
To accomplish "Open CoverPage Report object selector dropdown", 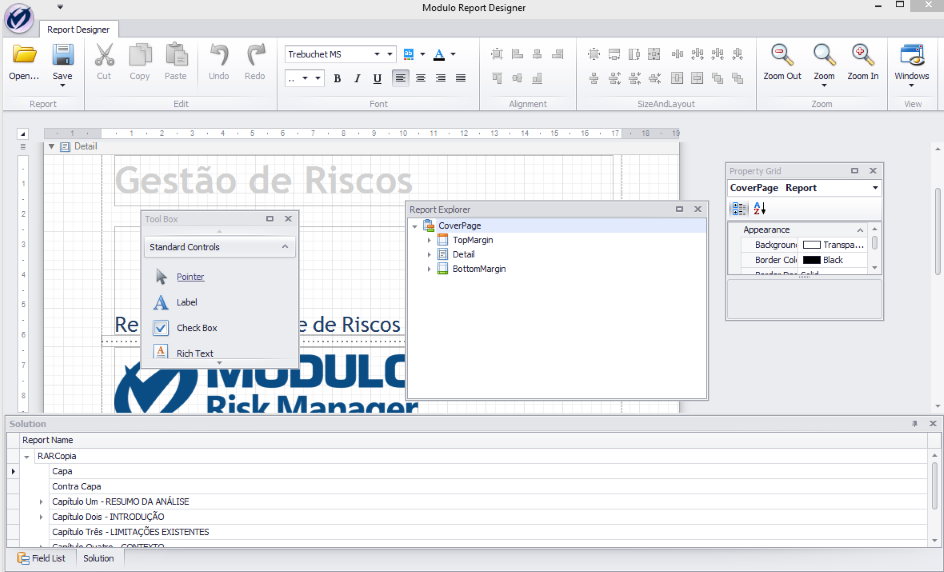I will (875, 188).
